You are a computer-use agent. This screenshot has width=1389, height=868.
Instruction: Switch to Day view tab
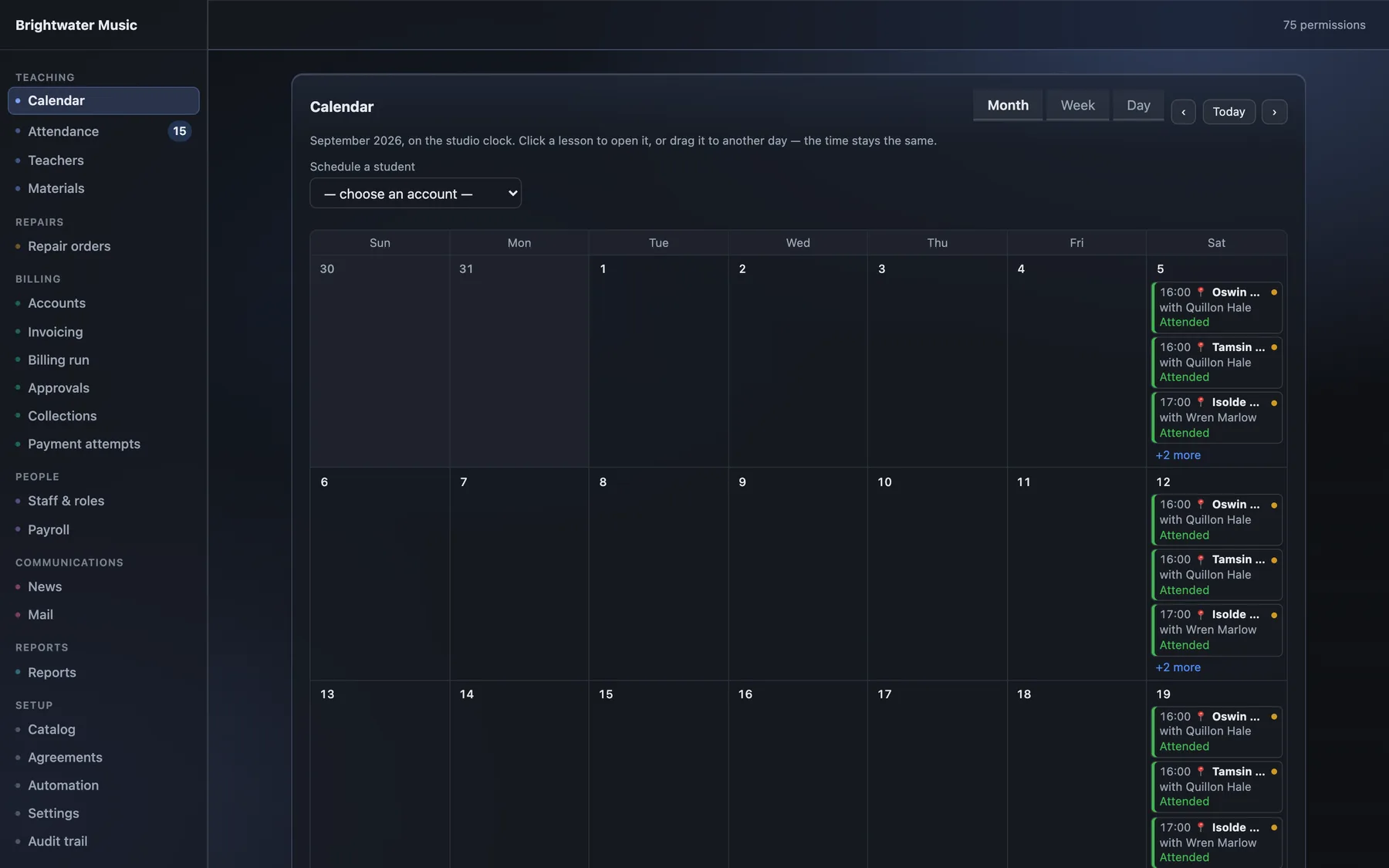pyautogui.click(x=1138, y=106)
